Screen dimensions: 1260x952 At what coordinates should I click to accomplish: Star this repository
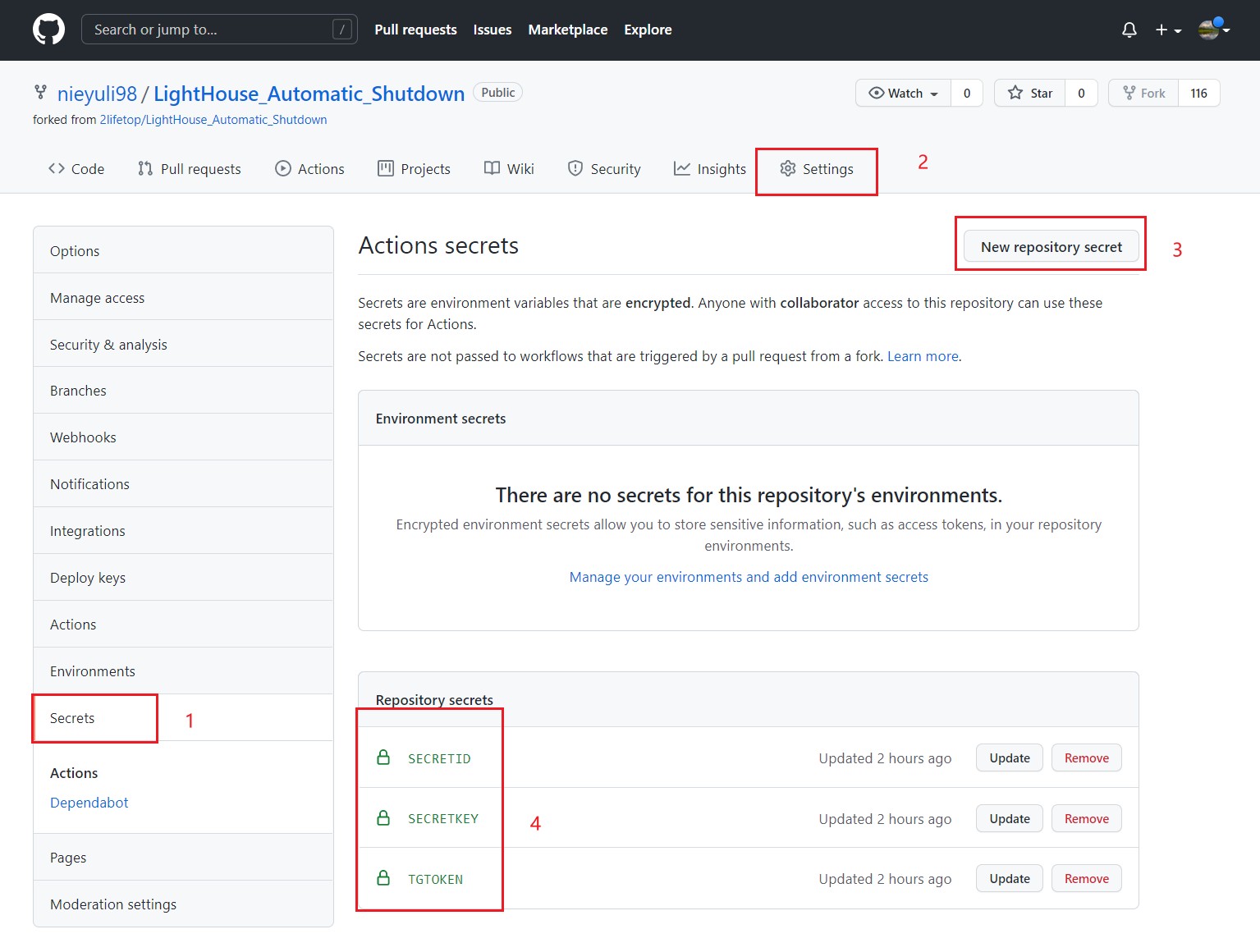(x=1029, y=93)
